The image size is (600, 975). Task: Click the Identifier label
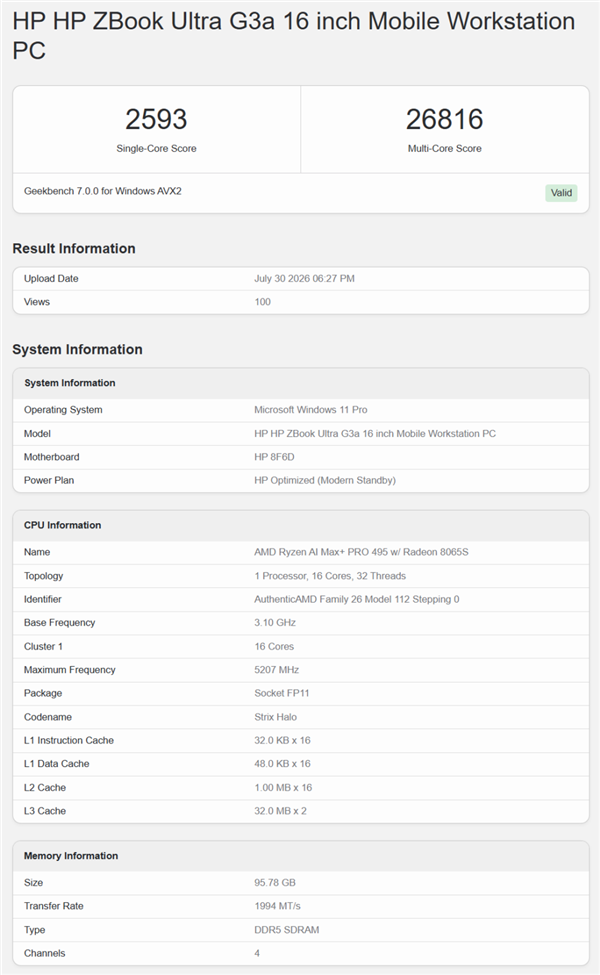click(42, 599)
